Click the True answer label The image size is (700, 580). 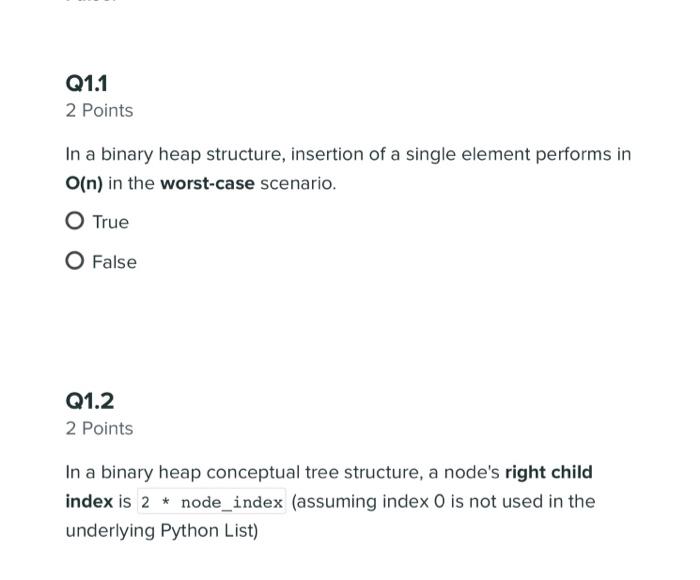110,222
